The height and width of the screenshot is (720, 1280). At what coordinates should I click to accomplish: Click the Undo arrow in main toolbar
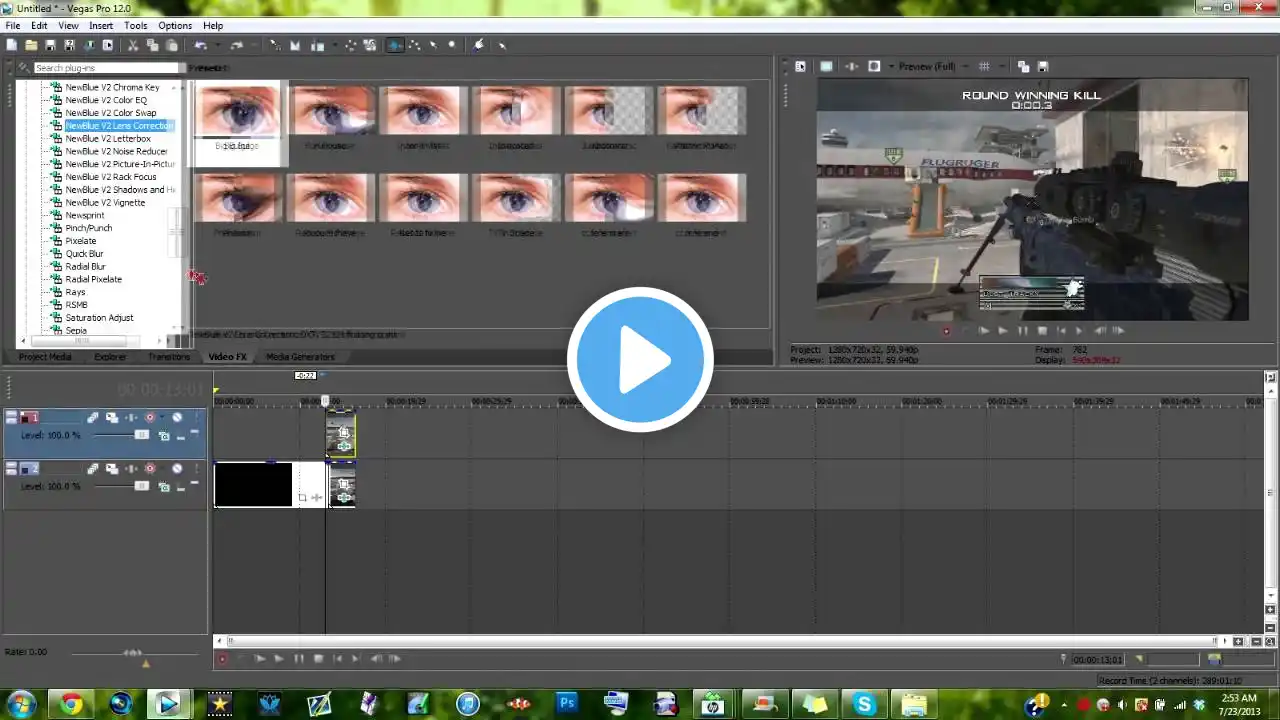(x=200, y=45)
